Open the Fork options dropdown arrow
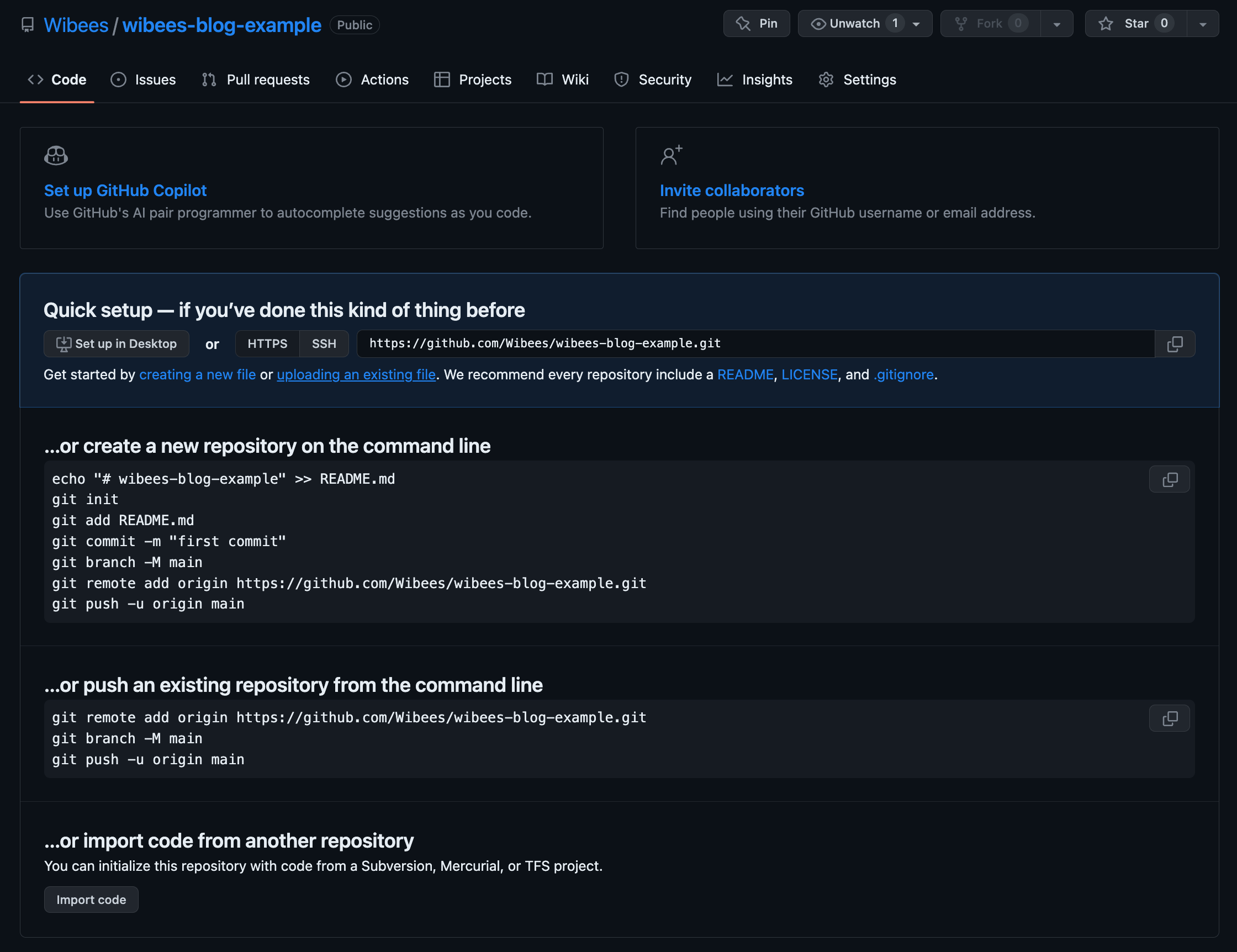Image resolution: width=1237 pixels, height=952 pixels. pyautogui.click(x=1056, y=24)
